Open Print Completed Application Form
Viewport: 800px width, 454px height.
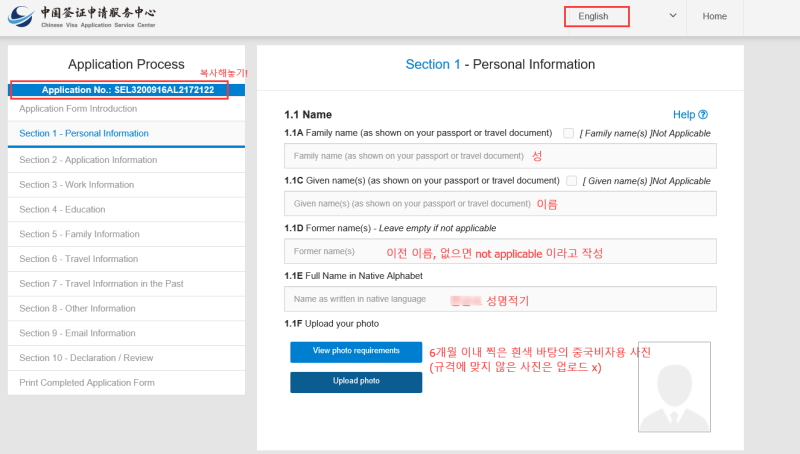127,383
